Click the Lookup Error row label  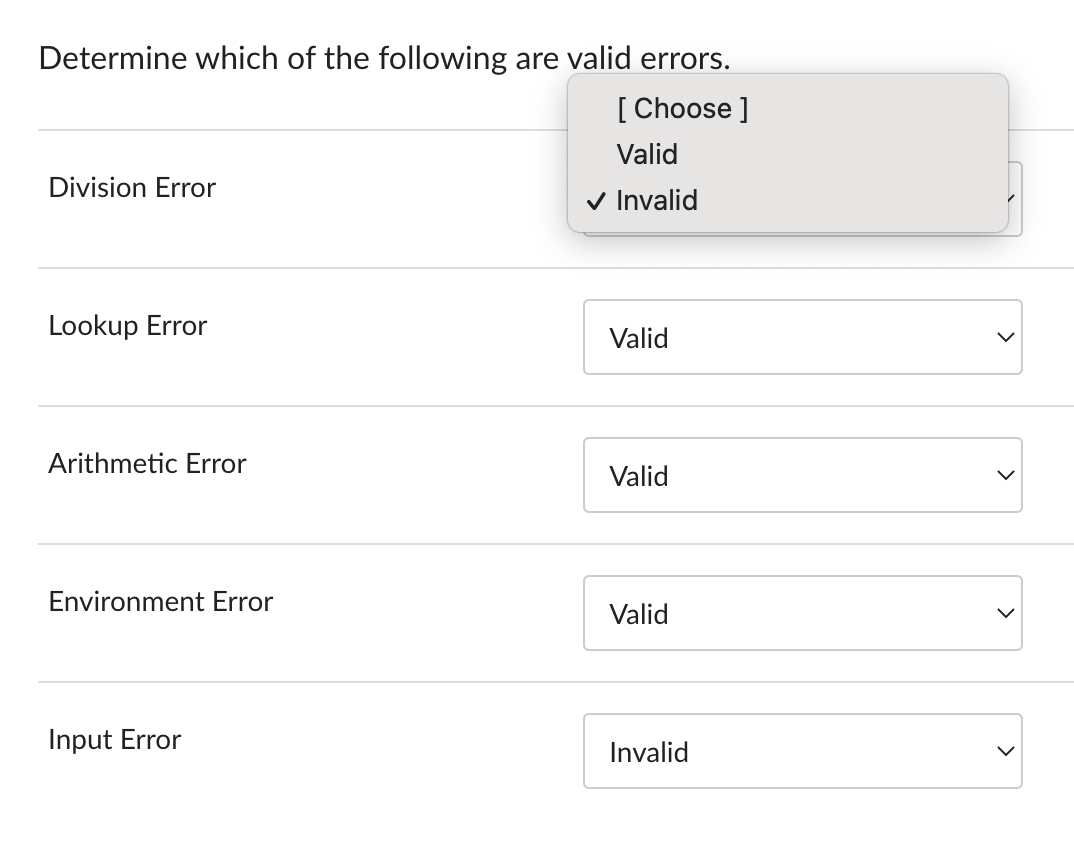tap(127, 325)
